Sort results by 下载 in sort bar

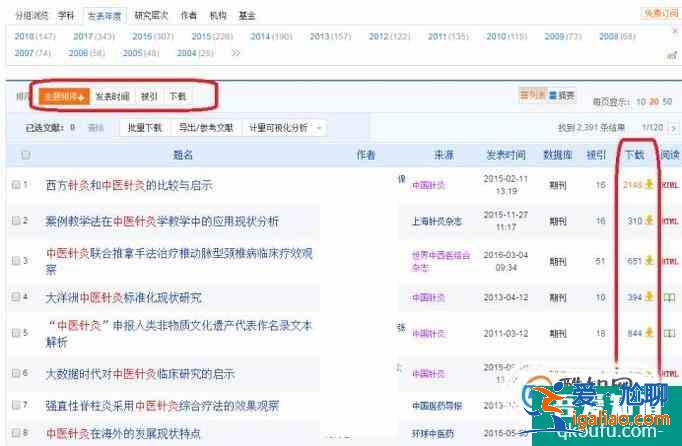click(177, 96)
